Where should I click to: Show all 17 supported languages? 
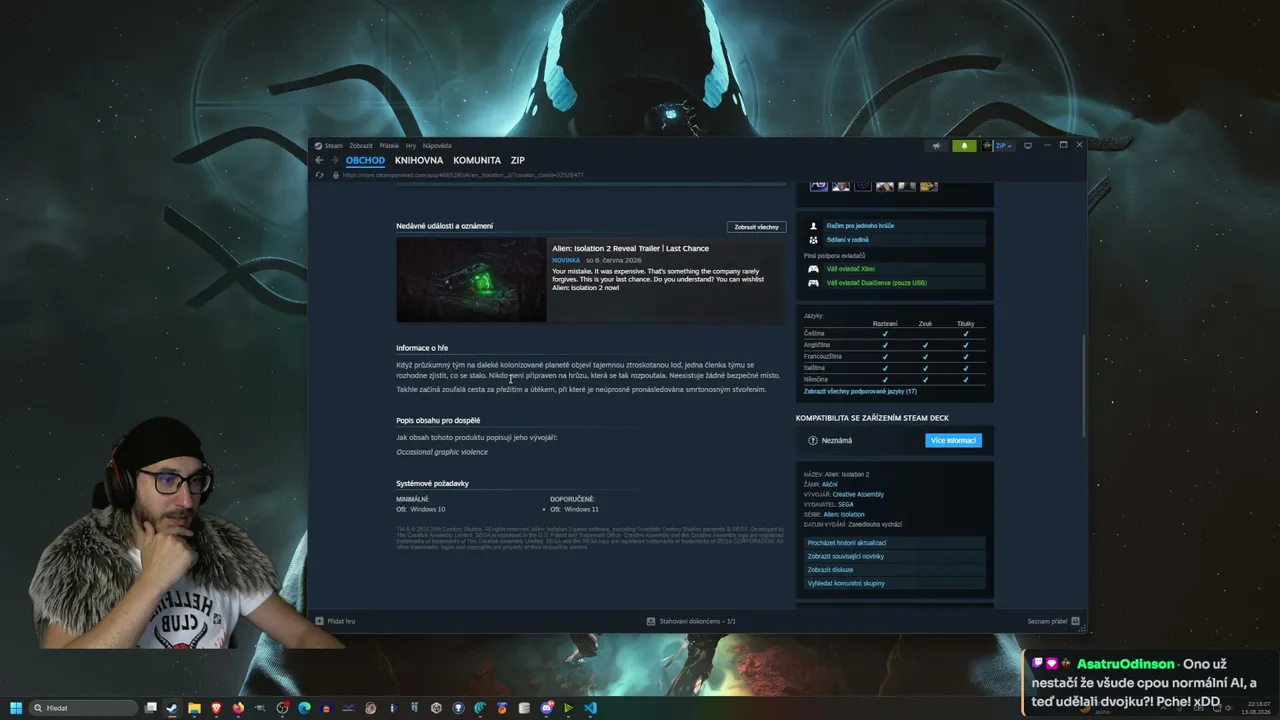tap(860, 391)
